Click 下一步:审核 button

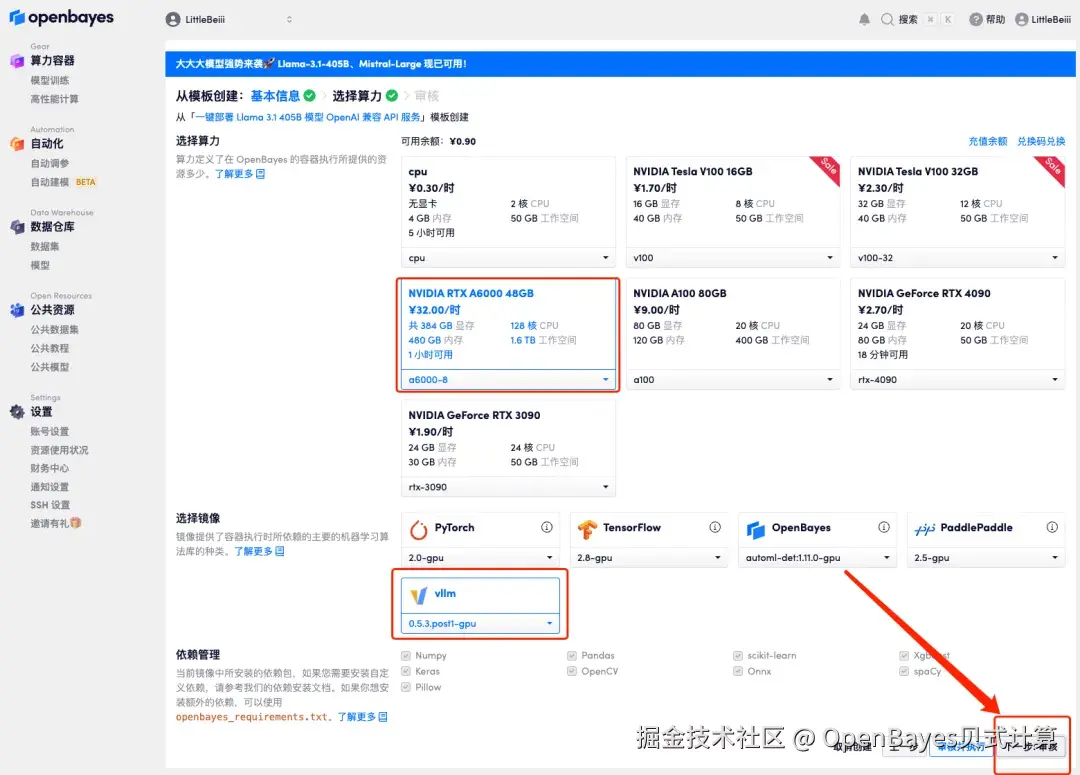point(1031,746)
